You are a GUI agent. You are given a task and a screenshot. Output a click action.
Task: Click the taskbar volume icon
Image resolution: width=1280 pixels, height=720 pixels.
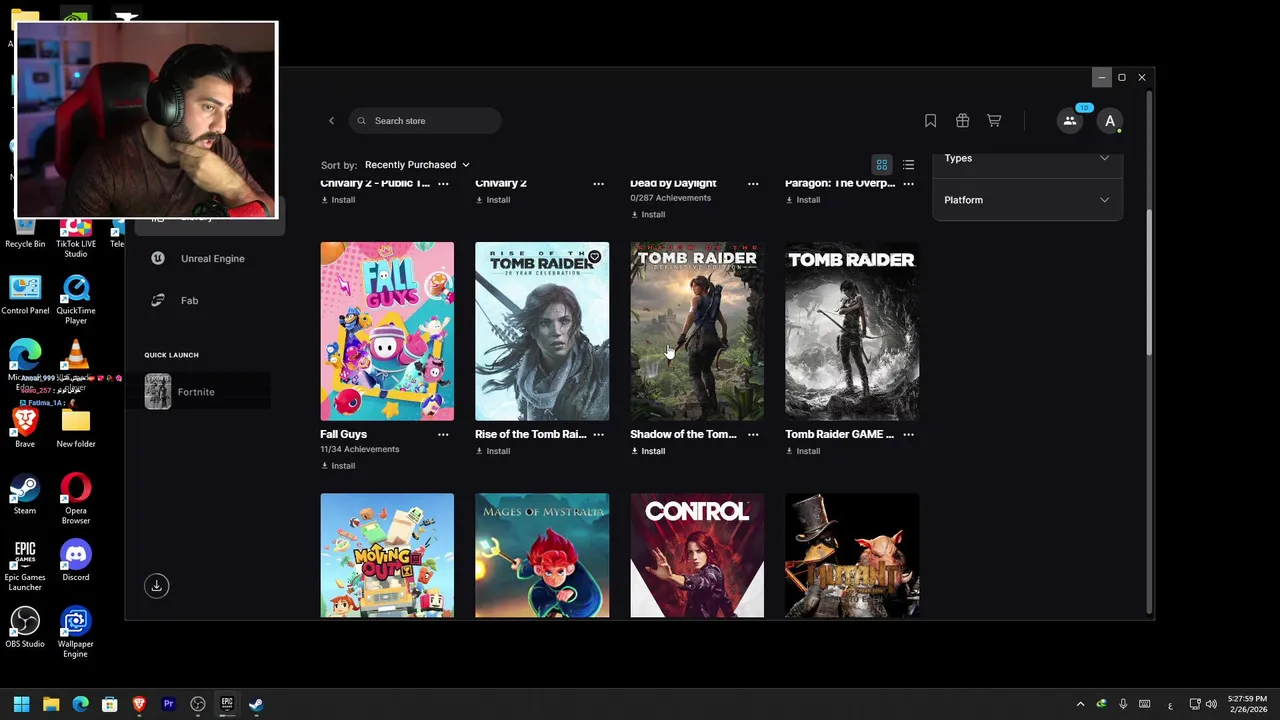(1212, 705)
